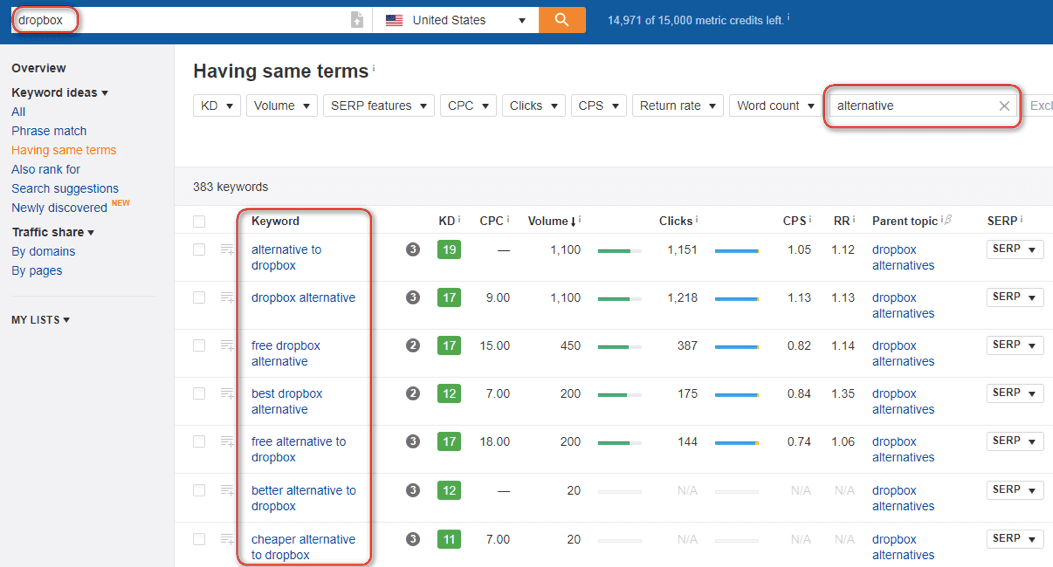Click word count badge for 'dropbox alternative'
This screenshot has width=1053, height=567.
[413, 298]
